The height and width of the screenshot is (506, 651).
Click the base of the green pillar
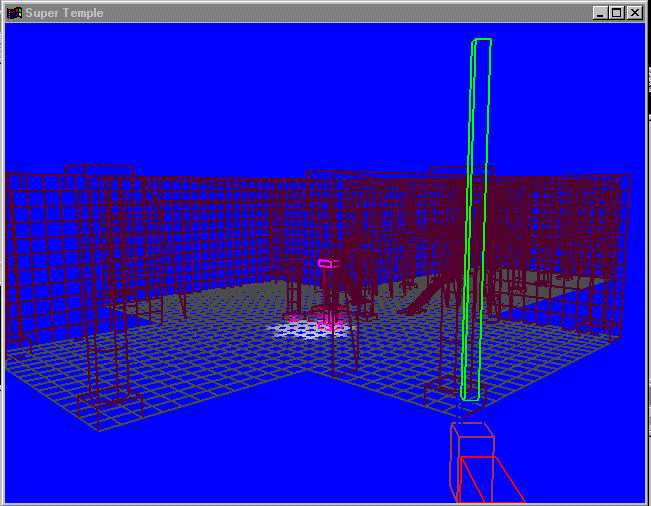[470, 392]
